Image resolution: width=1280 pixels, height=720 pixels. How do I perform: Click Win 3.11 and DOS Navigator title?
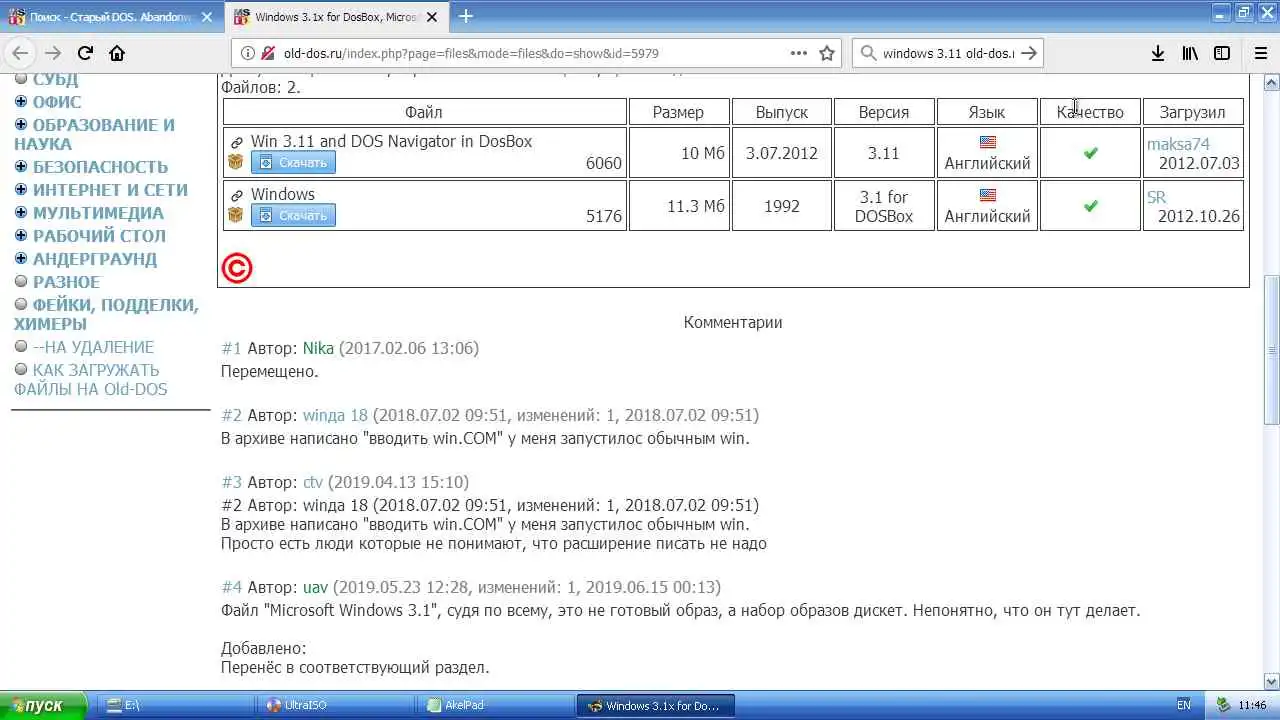point(391,142)
